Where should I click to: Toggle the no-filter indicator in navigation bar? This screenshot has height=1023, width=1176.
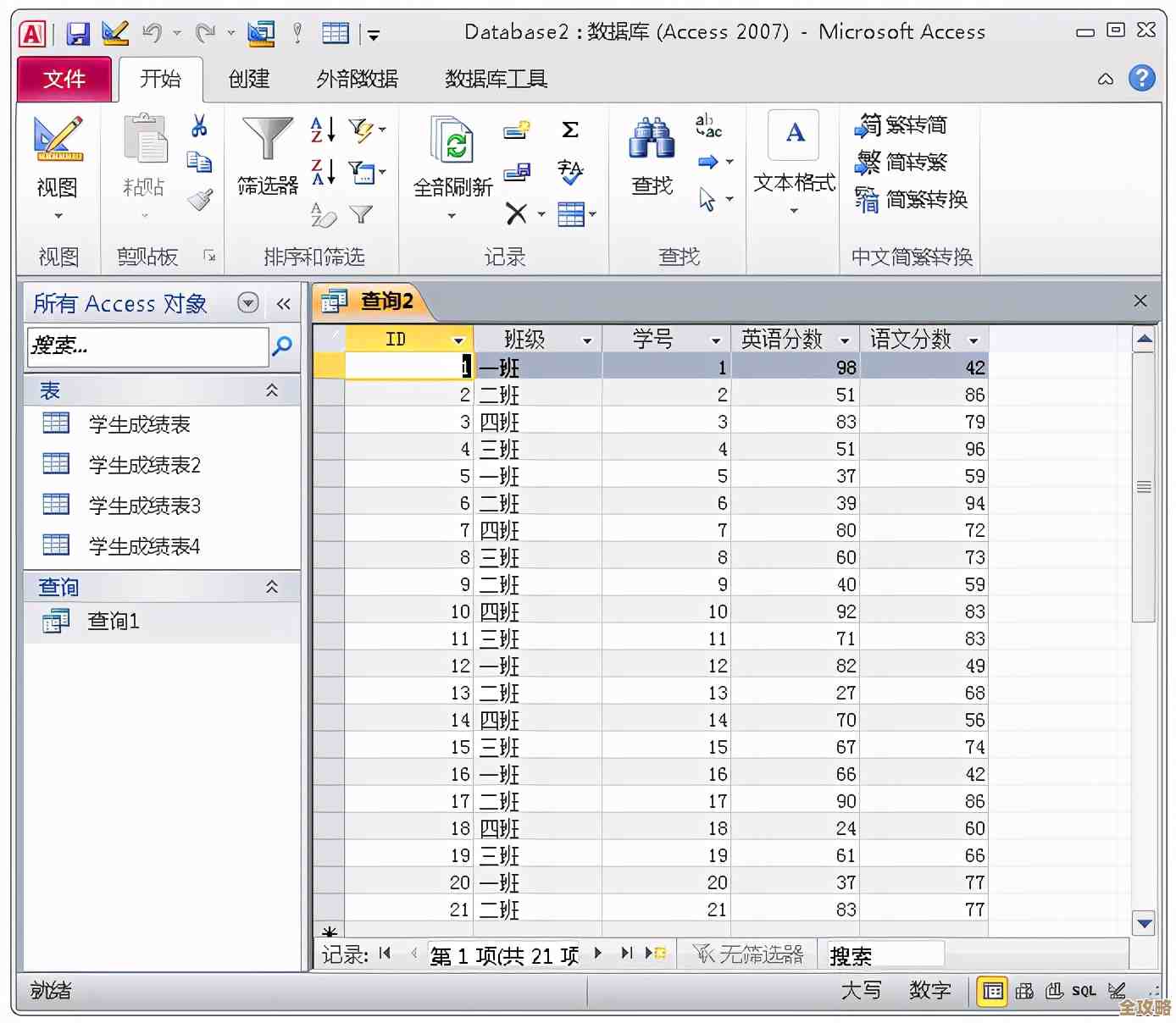tap(748, 955)
